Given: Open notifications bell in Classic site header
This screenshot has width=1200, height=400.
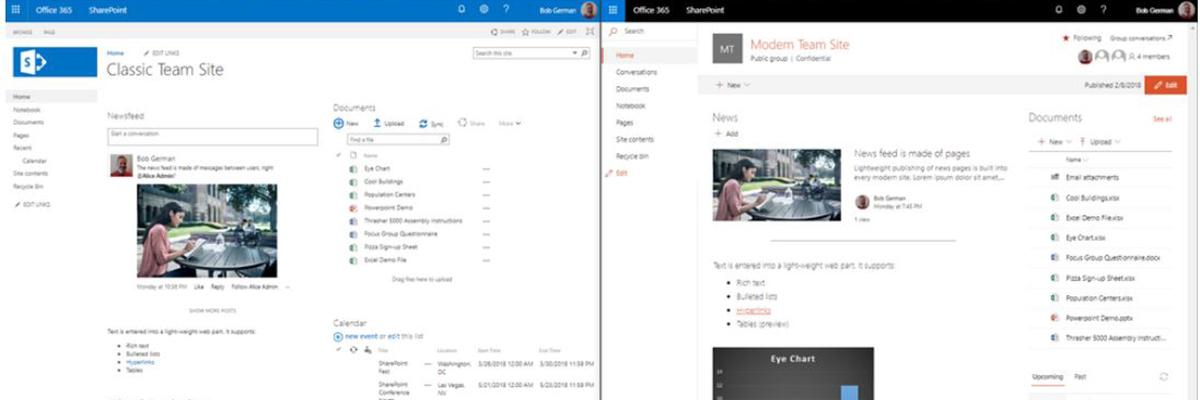Looking at the screenshot, I should [461, 9].
